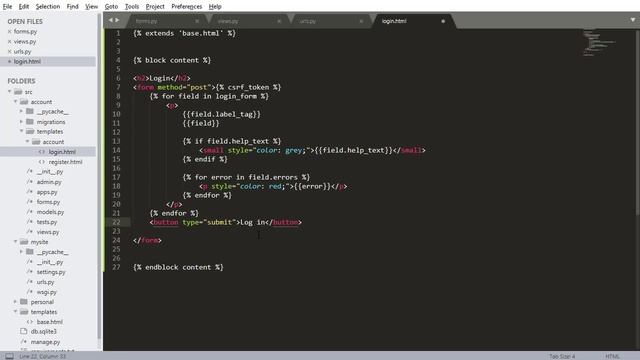The height and width of the screenshot is (360, 640).
Task: Click the db.sqlite3 file icon
Action: [x=24, y=331]
